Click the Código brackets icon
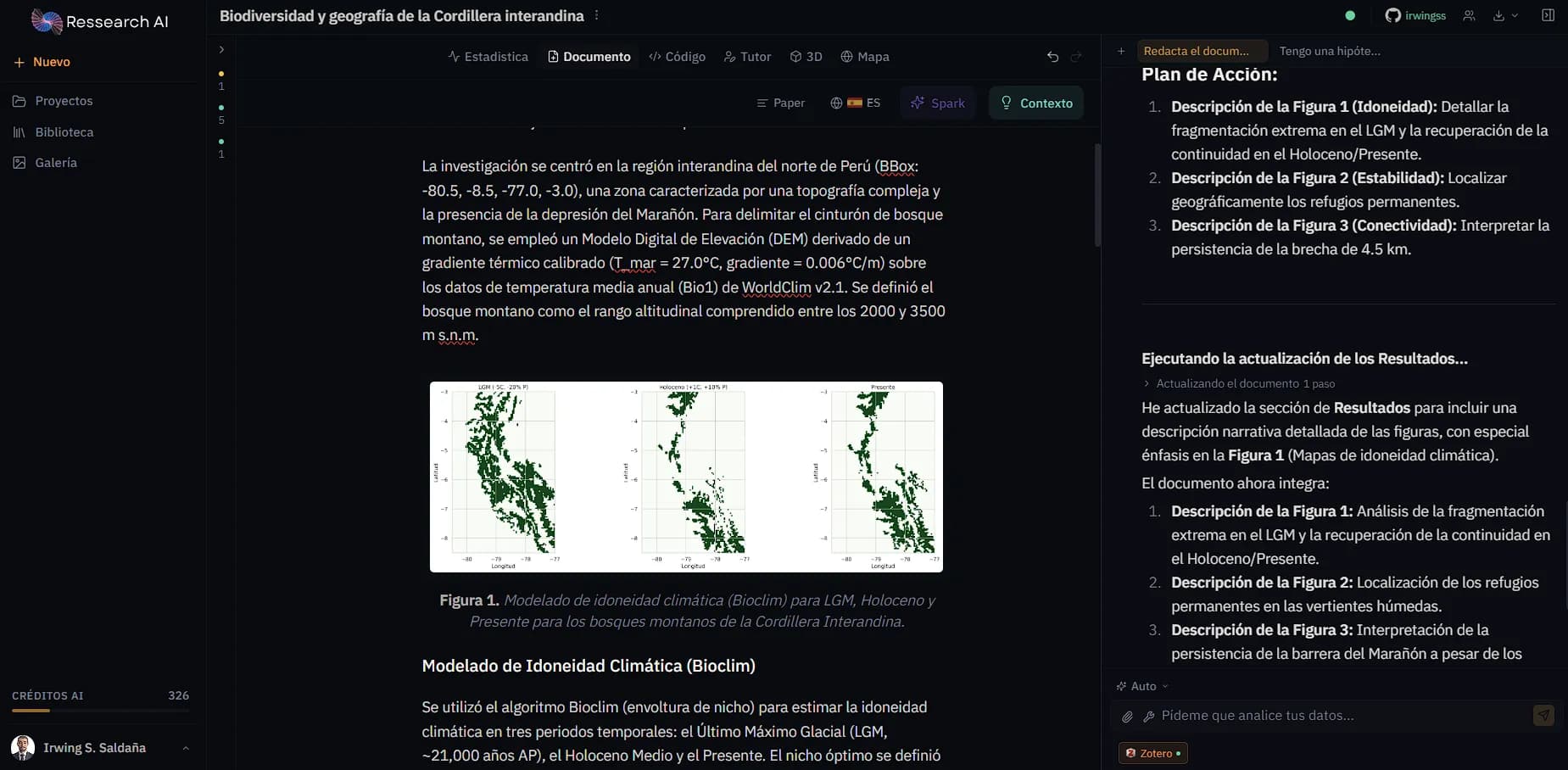Viewport: 1568px width, 770px height. (x=655, y=57)
